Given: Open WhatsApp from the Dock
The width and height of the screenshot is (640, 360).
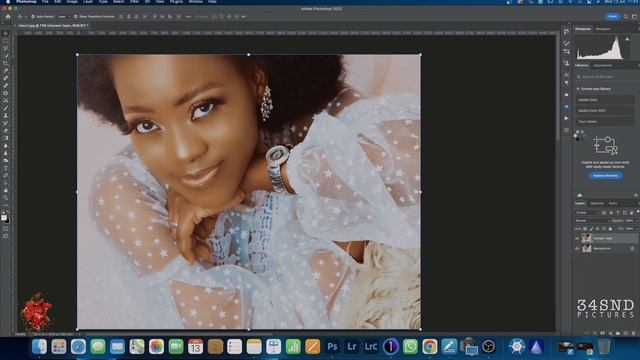Looking at the screenshot, I should [410, 347].
